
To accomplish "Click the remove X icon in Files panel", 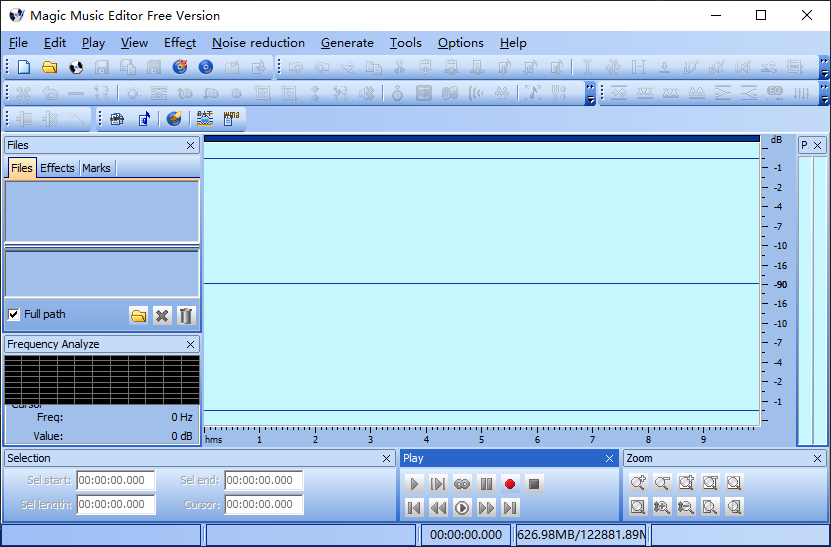I will 162,315.
